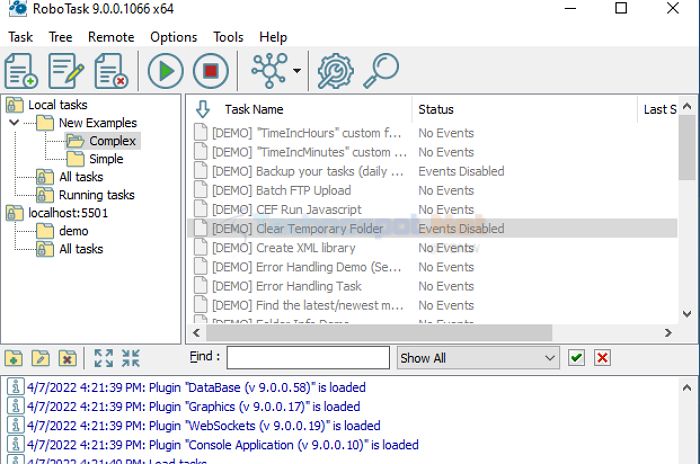700x464 pixels.
Task: Open the edit task toolbar icon
Action: [x=66, y=71]
